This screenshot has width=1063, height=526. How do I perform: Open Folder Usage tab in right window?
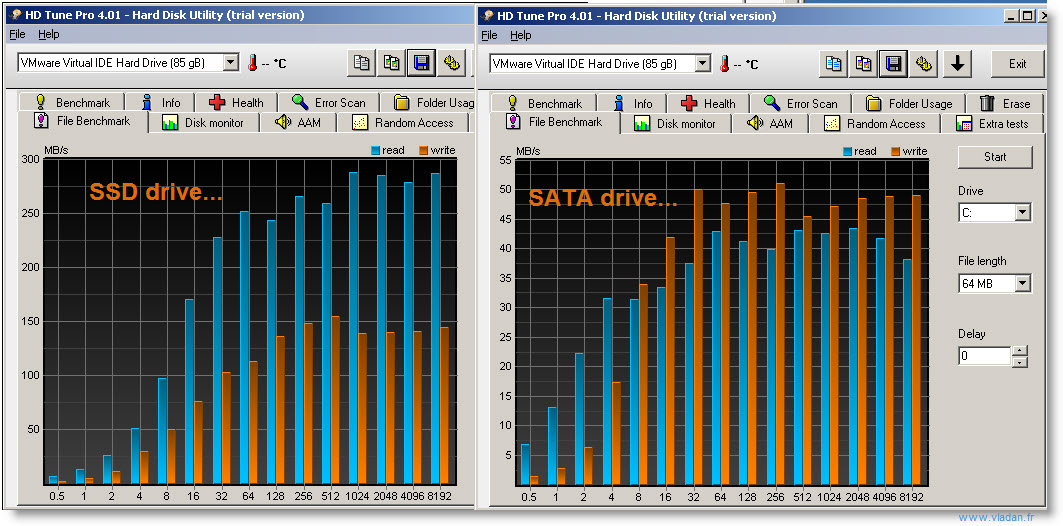(909, 104)
